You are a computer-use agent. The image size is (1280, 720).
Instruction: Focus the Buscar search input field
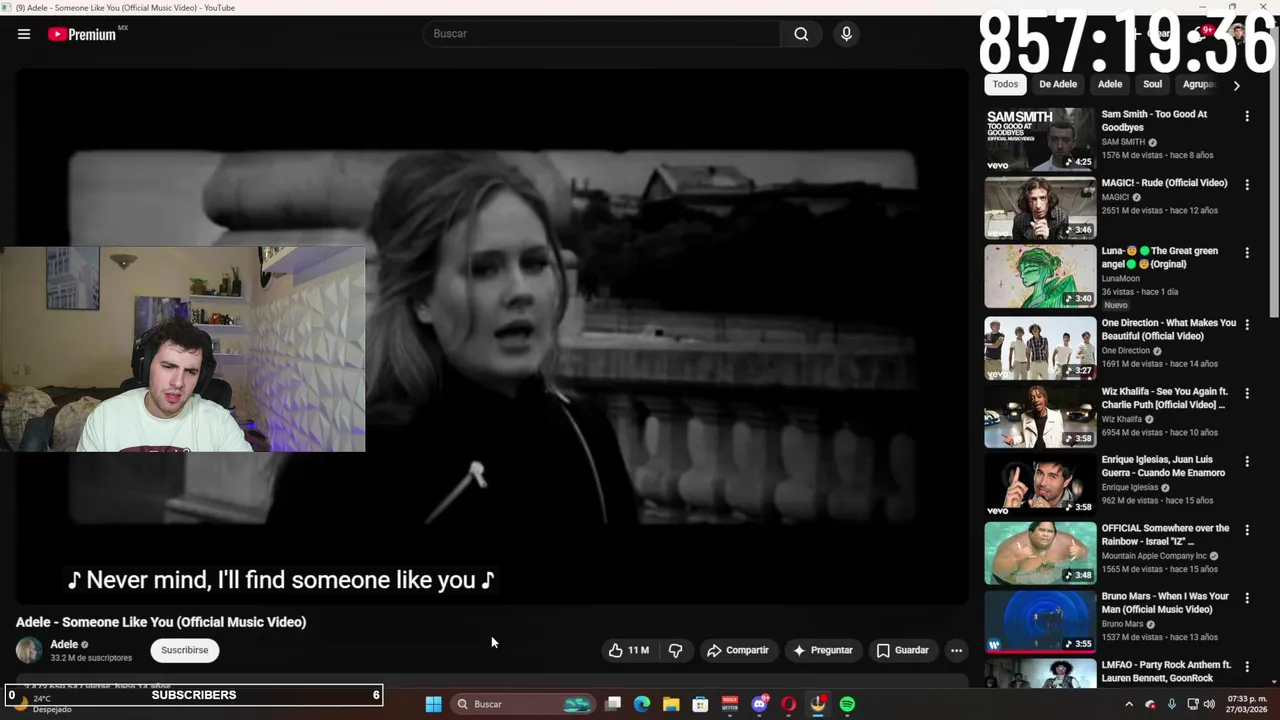click(x=603, y=34)
